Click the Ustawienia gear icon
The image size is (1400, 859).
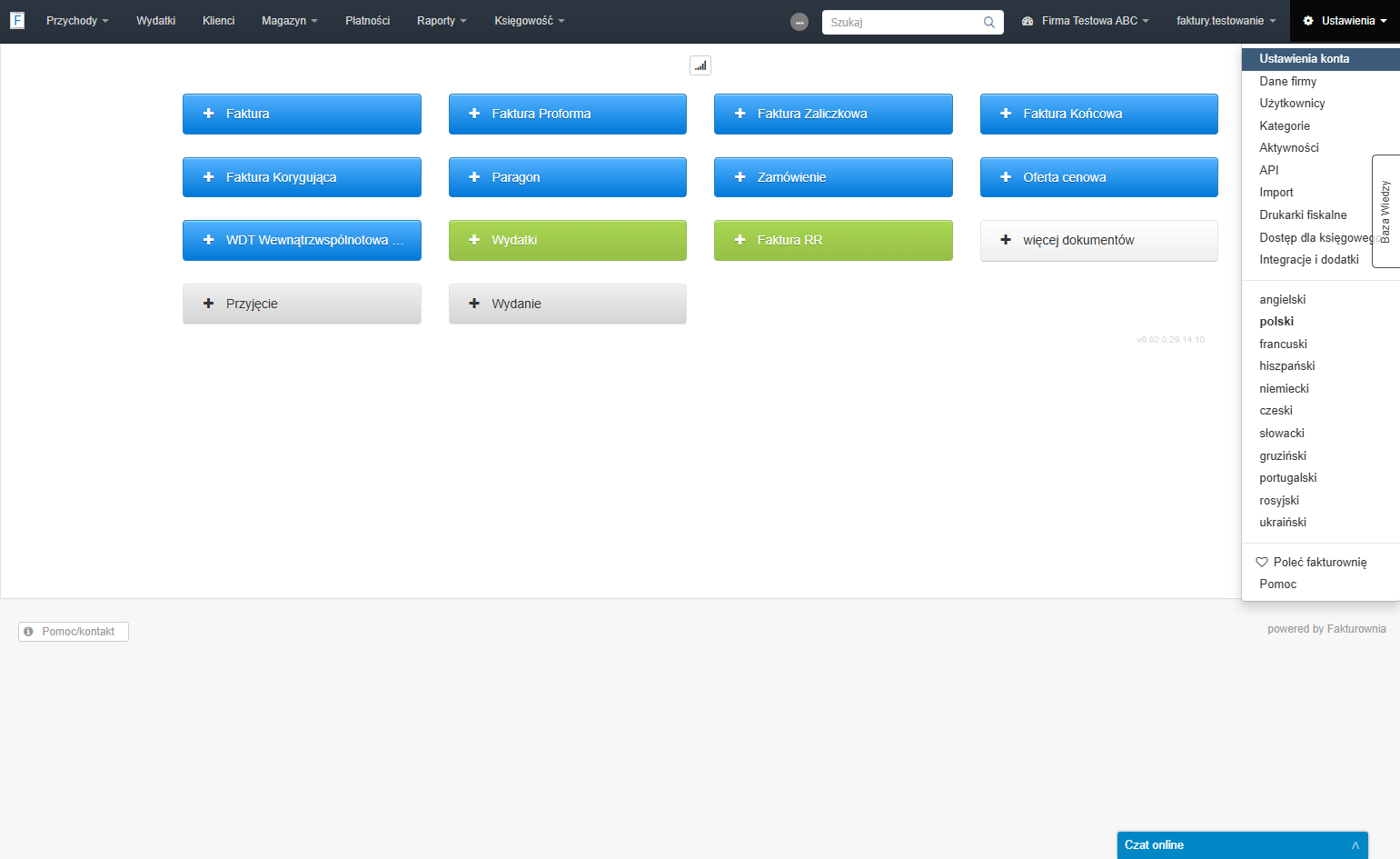pos(1308,21)
